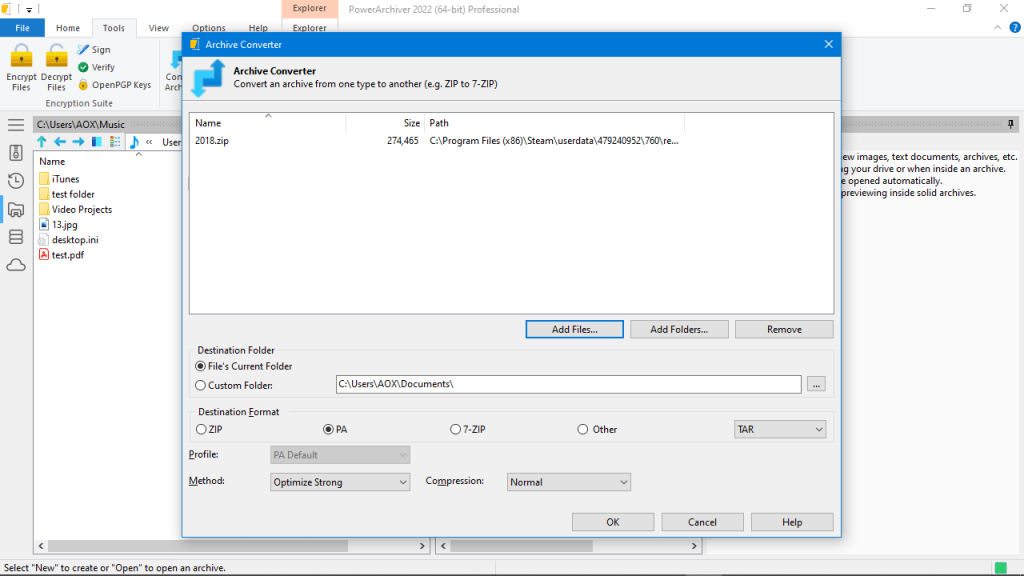Switch to the Options ribbon tab
Screen dimensions: 1024x576
click(209, 28)
